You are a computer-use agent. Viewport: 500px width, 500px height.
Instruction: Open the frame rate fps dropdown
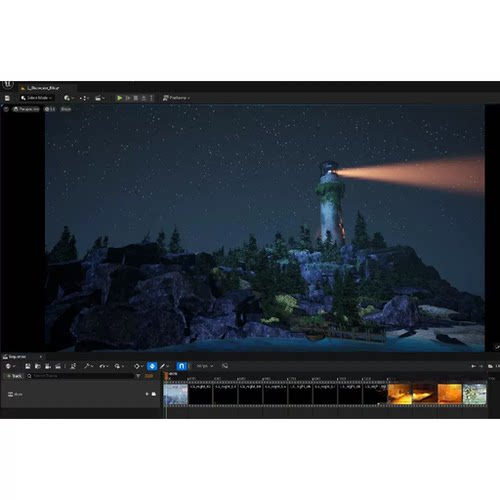[x=205, y=366]
